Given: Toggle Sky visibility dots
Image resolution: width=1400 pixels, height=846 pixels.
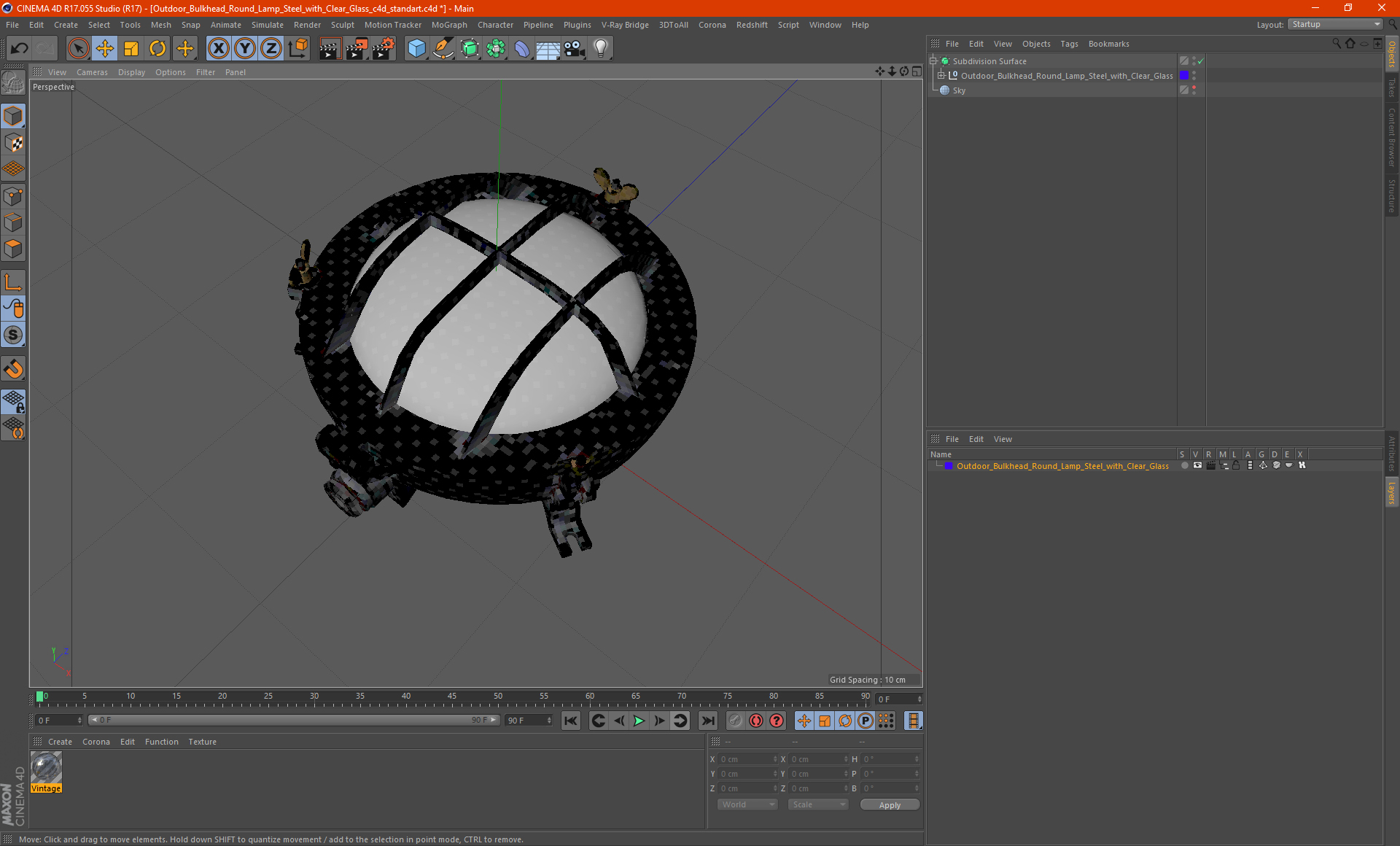Looking at the screenshot, I should (x=1194, y=90).
